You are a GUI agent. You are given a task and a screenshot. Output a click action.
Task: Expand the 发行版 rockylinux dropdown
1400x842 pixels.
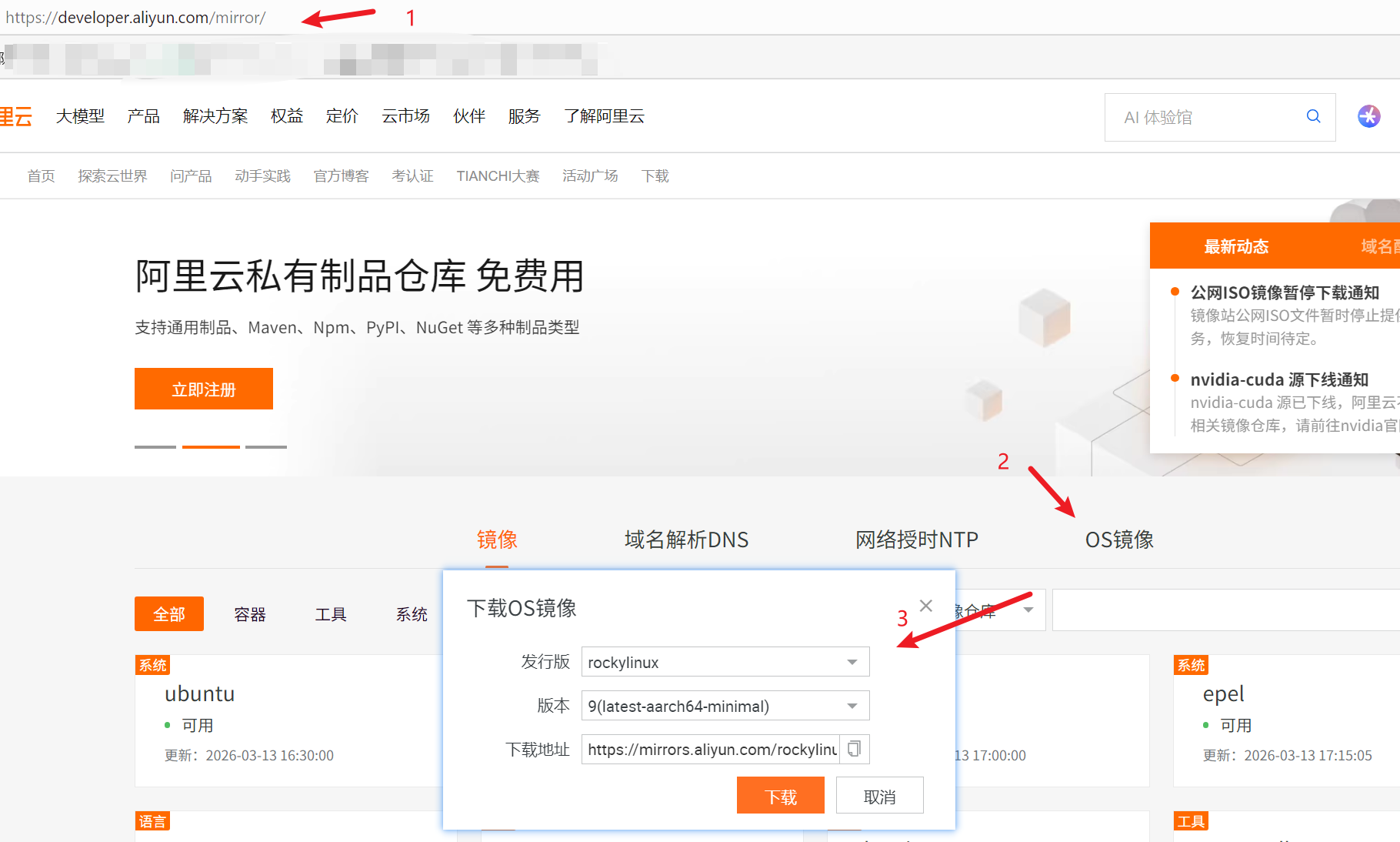pyautogui.click(x=725, y=662)
